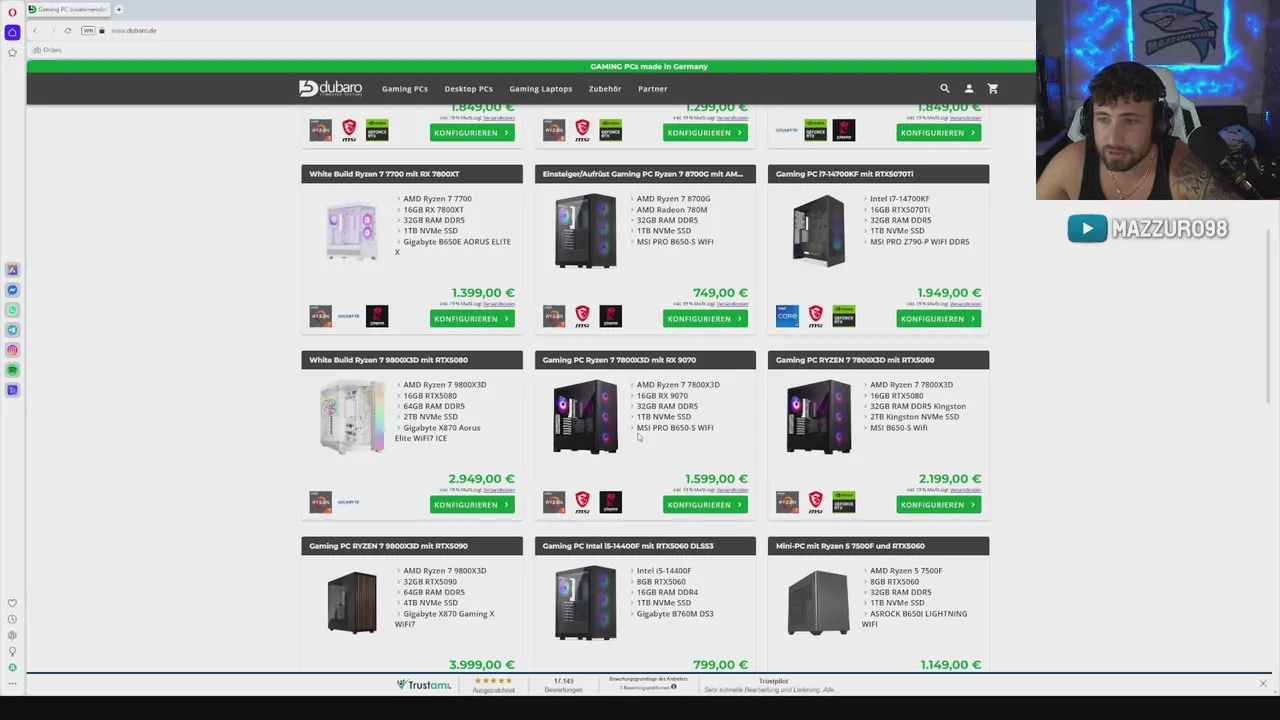Click Intel Core logo on i7-14700KF card
This screenshot has height=720, width=1280.
click(788, 316)
